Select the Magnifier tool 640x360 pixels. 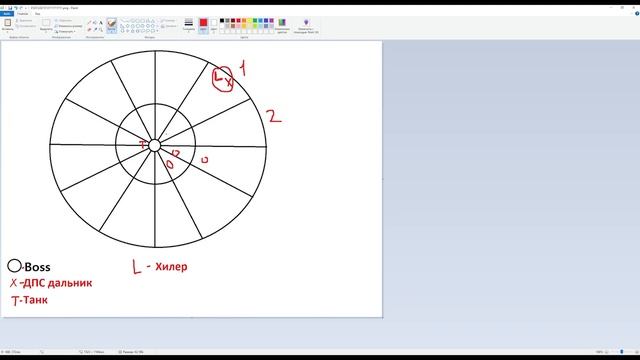101,30
